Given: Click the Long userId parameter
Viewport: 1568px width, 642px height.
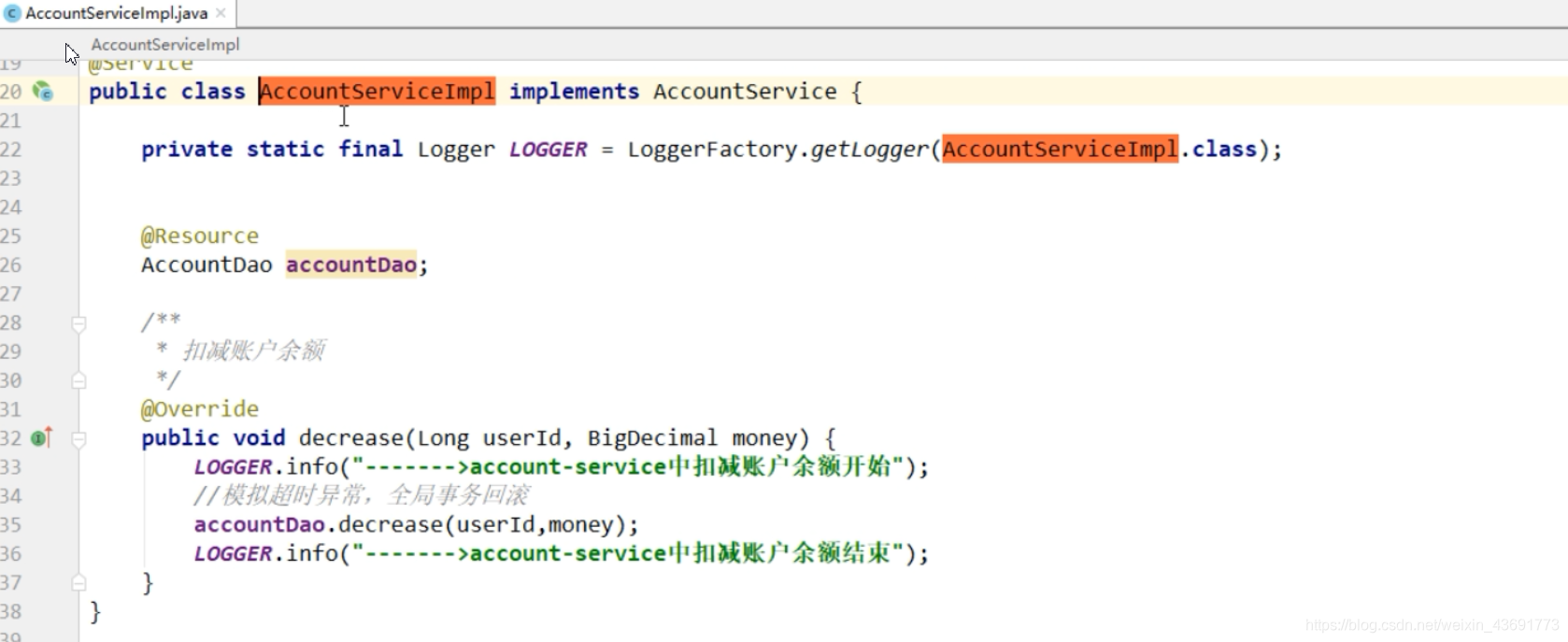Looking at the screenshot, I should 490,438.
